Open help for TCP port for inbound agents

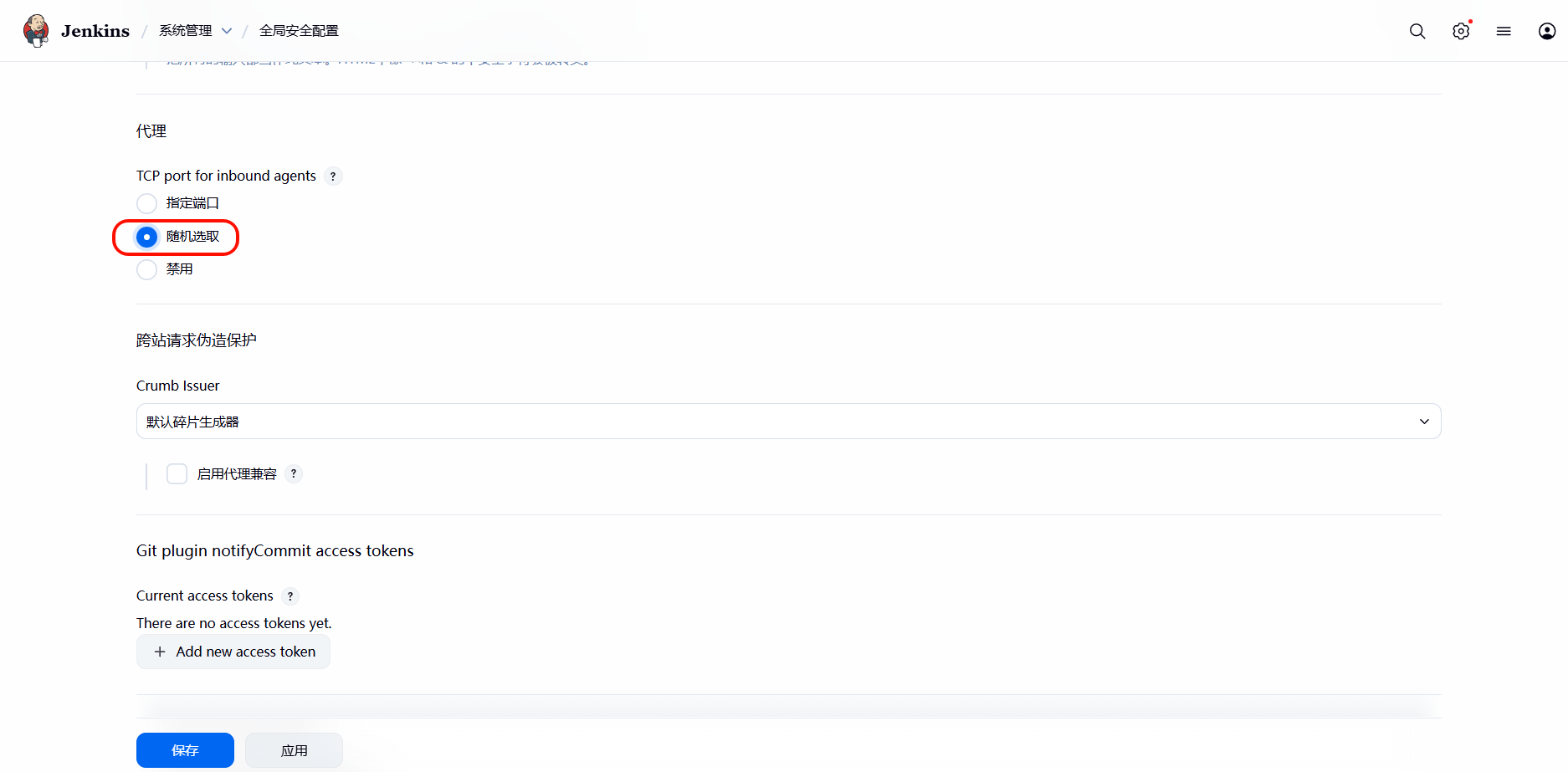(x=332, y=176)
